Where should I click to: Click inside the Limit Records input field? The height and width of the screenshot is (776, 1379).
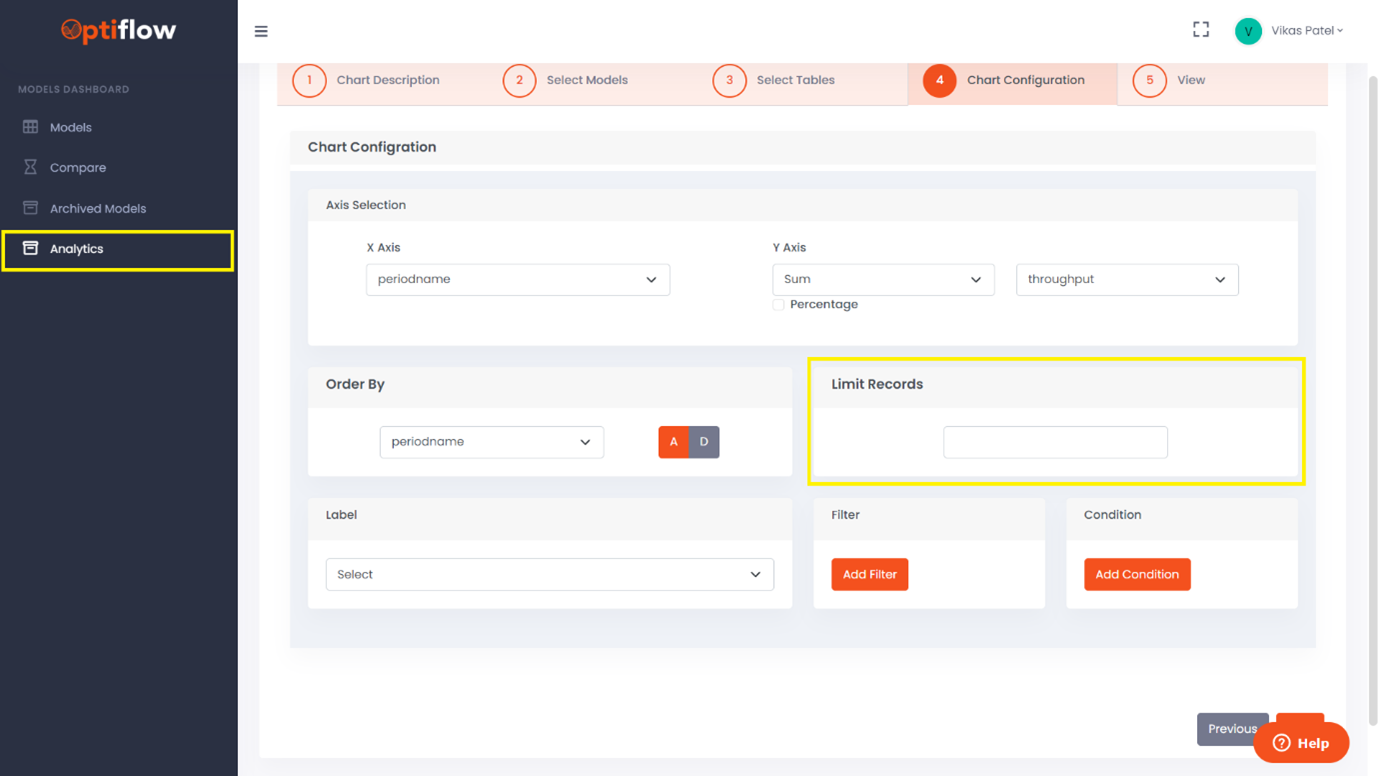(1055, 441)
